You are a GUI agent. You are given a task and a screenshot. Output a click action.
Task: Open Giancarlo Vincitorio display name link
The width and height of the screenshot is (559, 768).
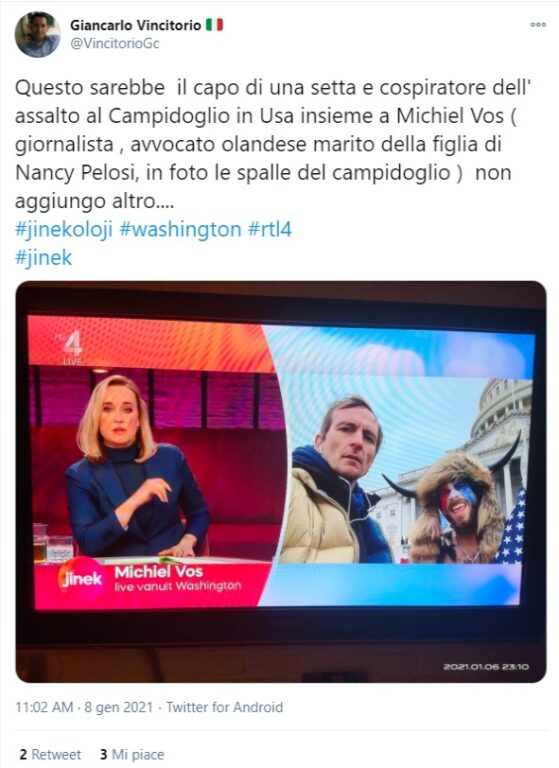(136, 25)
